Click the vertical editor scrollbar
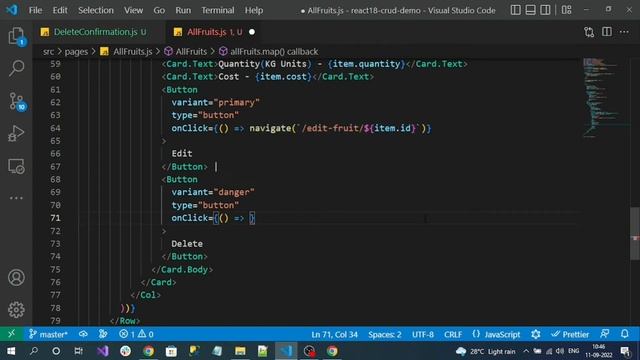Viewport: 640px width, 360px height. (635, 233)
